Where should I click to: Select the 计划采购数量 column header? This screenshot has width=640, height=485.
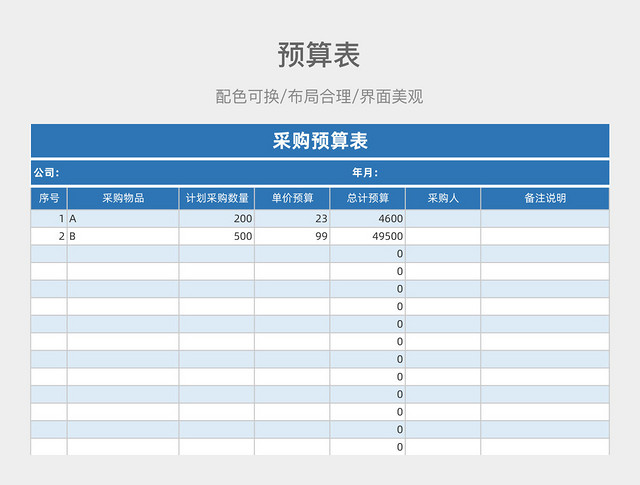click(x=217, y=198)
